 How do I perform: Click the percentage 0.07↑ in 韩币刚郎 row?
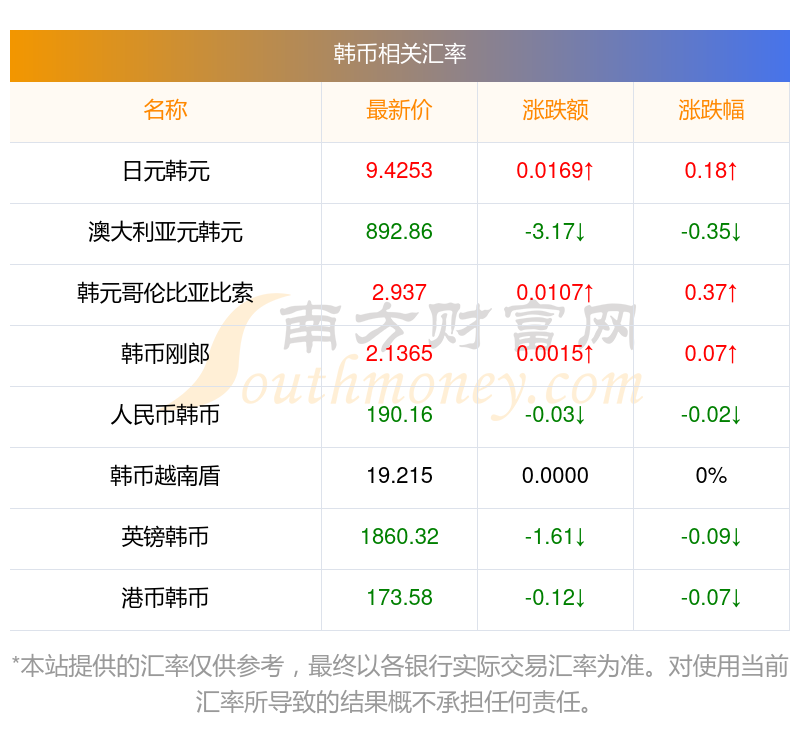click(711, 354)
